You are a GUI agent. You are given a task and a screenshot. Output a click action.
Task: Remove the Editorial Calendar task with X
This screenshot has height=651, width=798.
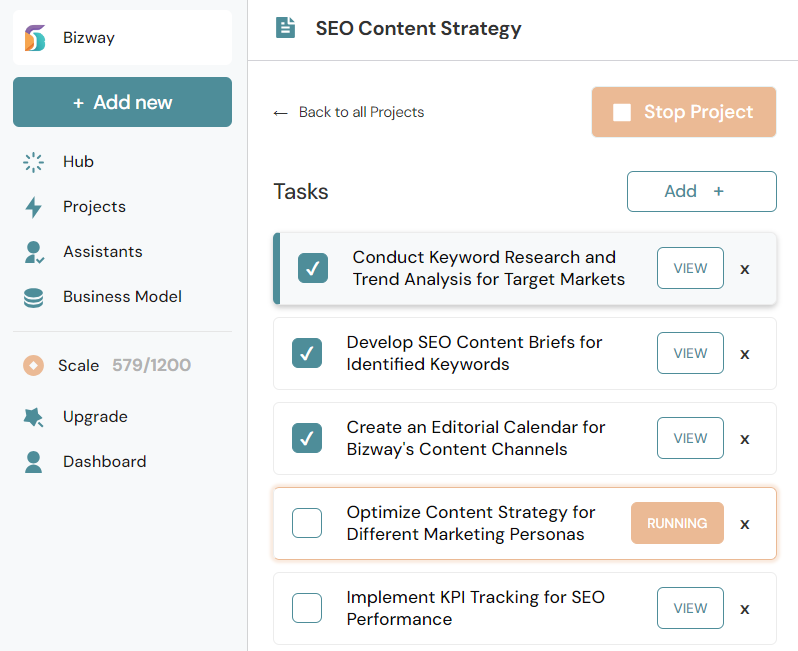pos(745,439)
